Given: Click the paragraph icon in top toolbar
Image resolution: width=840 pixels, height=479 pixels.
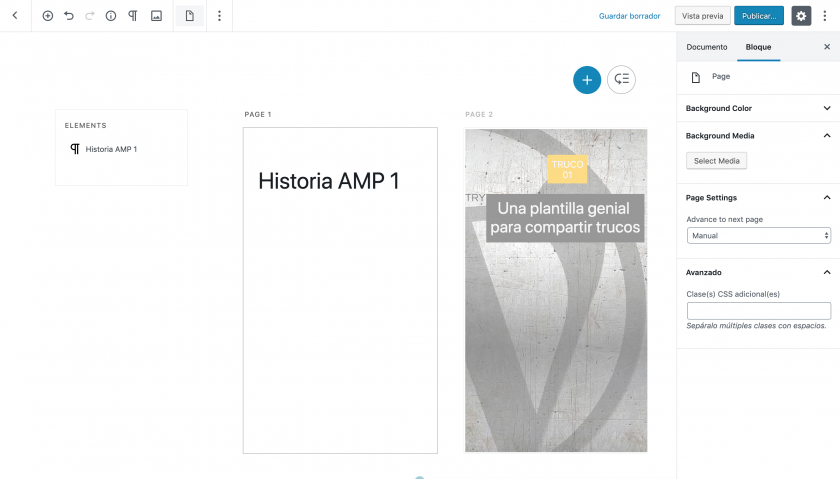Looking at the screenshot, I should pos(132,16).
